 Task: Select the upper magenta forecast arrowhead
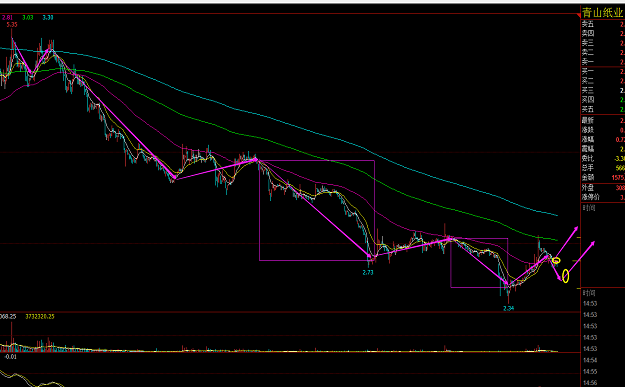tap(576, 228)
